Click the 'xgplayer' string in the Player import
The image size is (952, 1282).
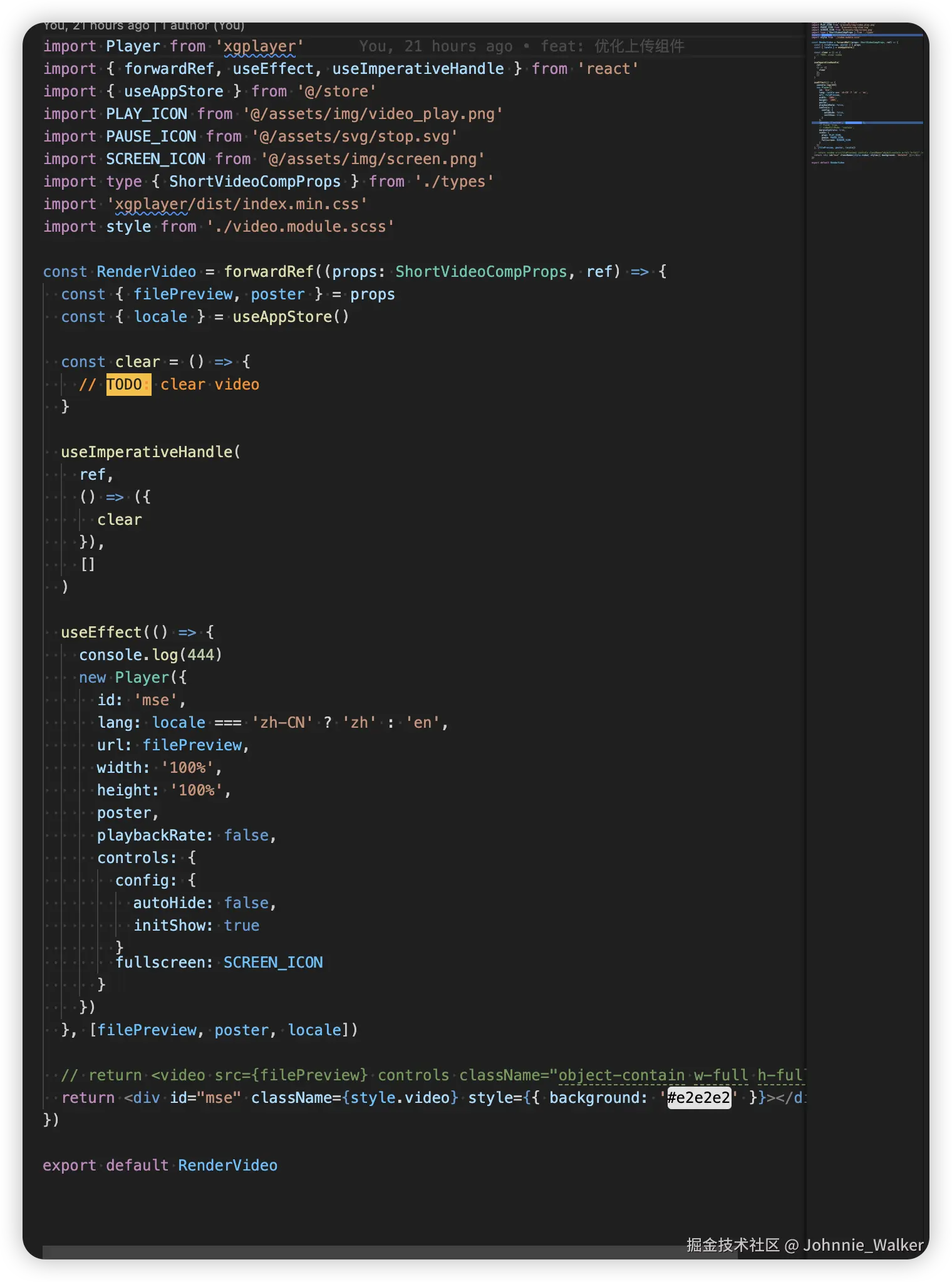[260, 46]
